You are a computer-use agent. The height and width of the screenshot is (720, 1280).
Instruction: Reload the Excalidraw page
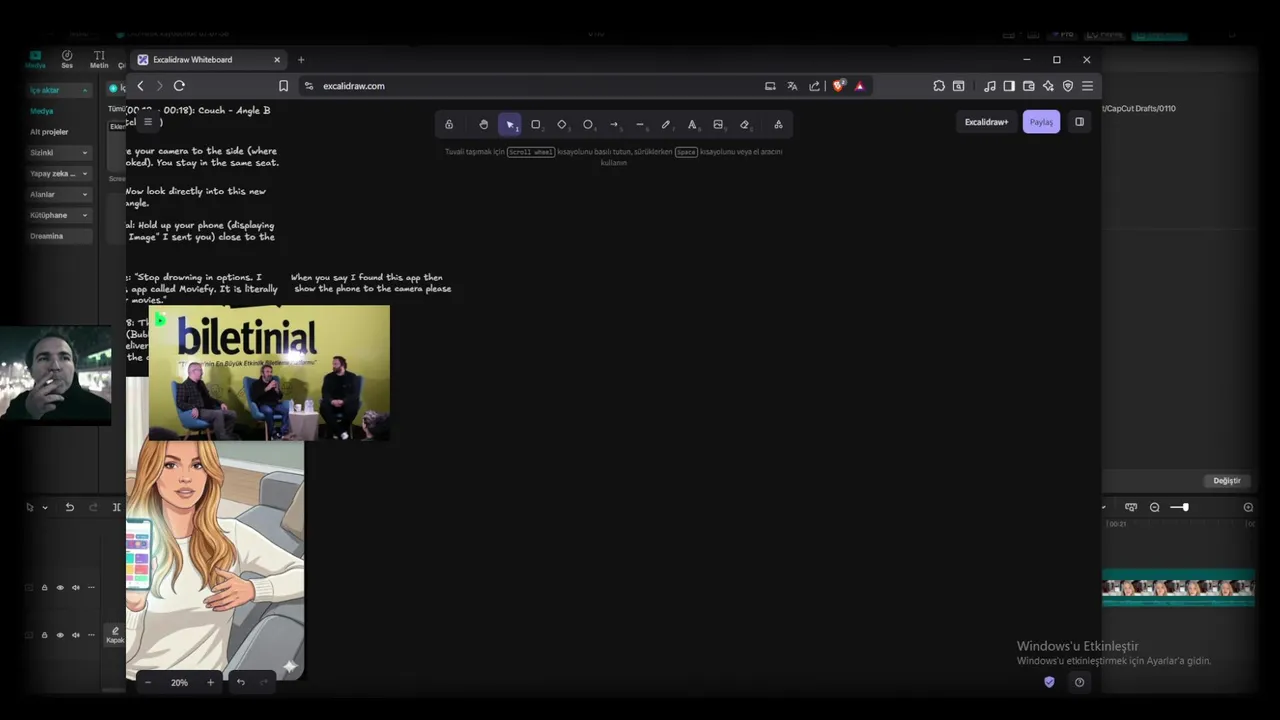coord(179,86)
